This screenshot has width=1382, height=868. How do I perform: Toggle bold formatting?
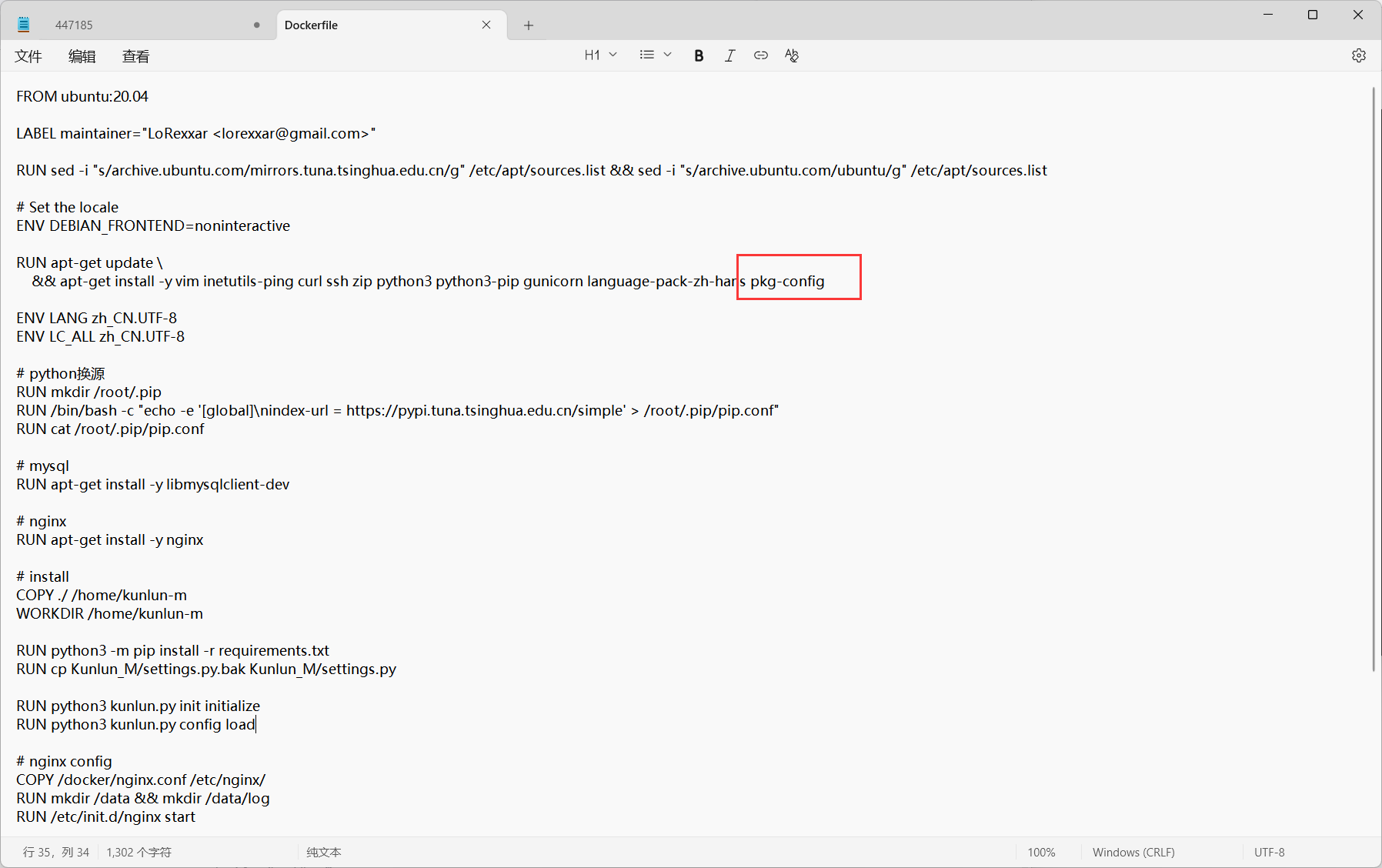[699, 55]
